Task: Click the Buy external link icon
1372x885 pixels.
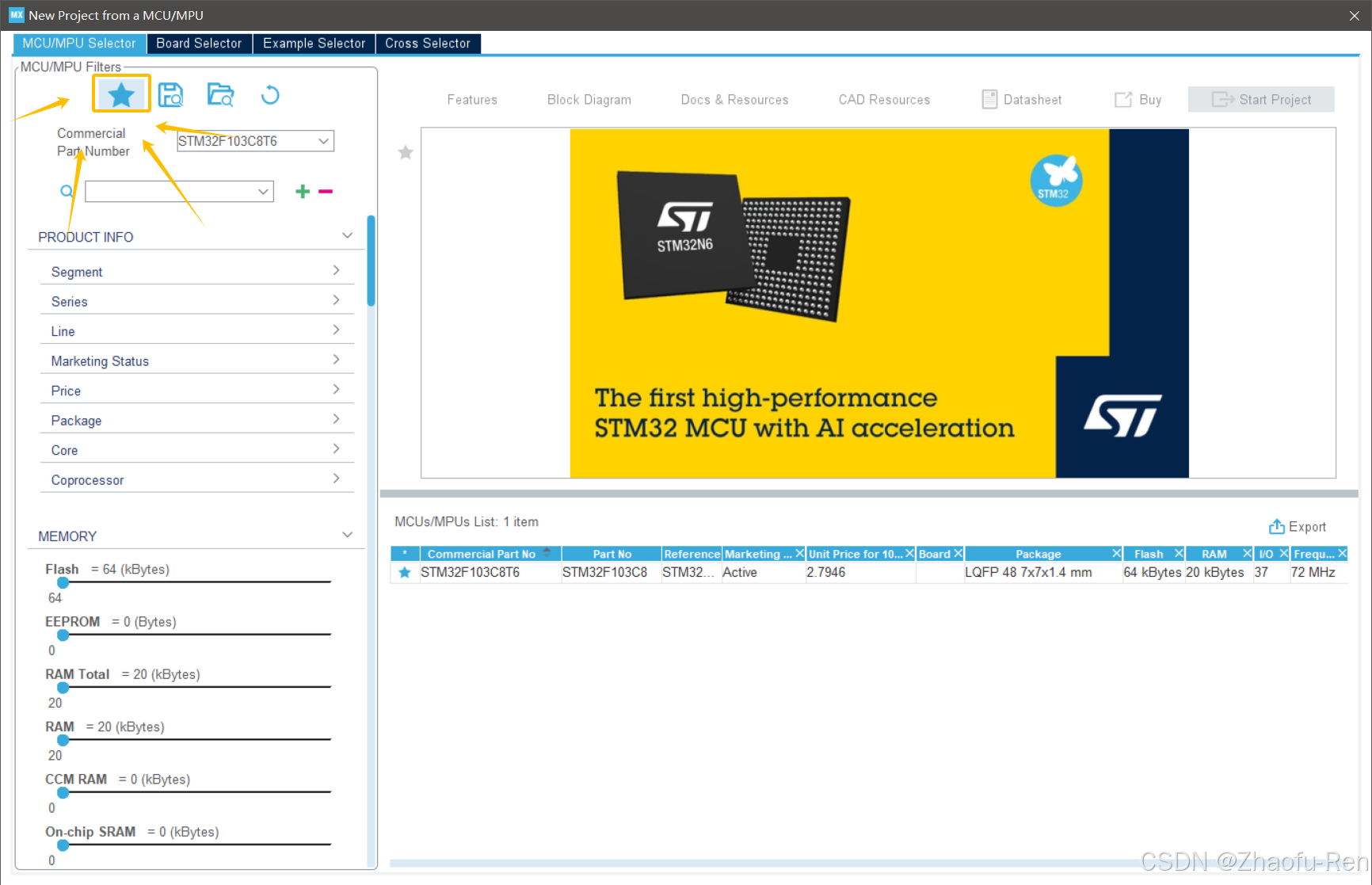Action: click(1123, 99)
